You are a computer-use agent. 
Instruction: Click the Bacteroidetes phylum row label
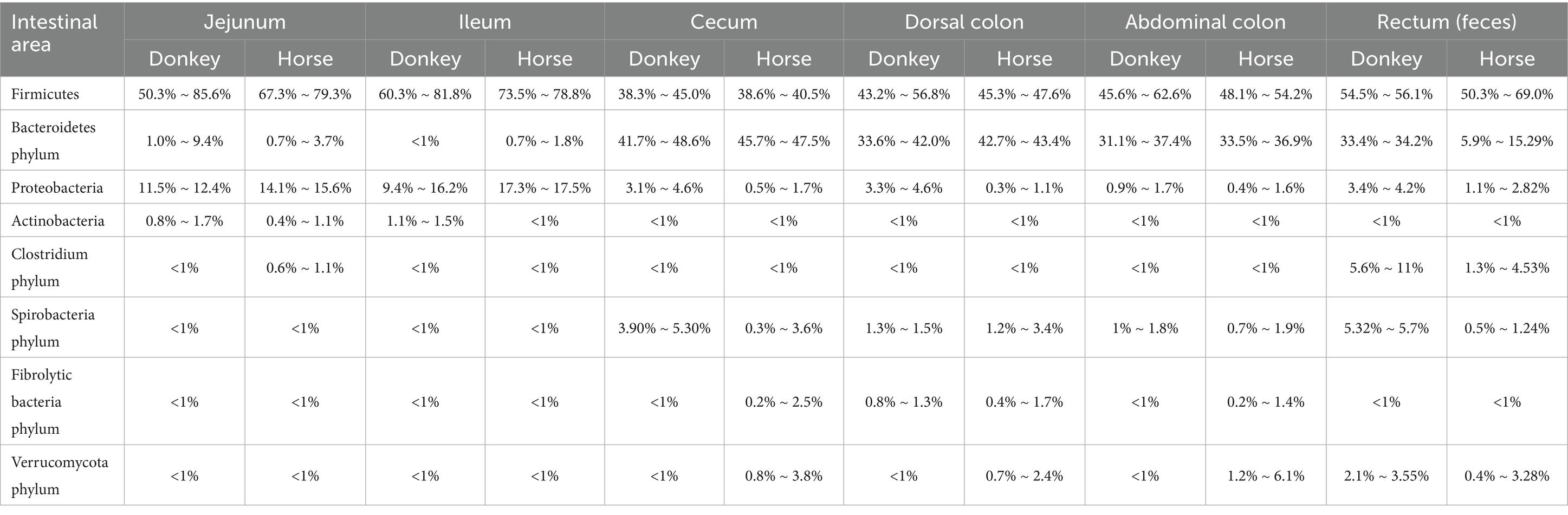click(54, 140)
